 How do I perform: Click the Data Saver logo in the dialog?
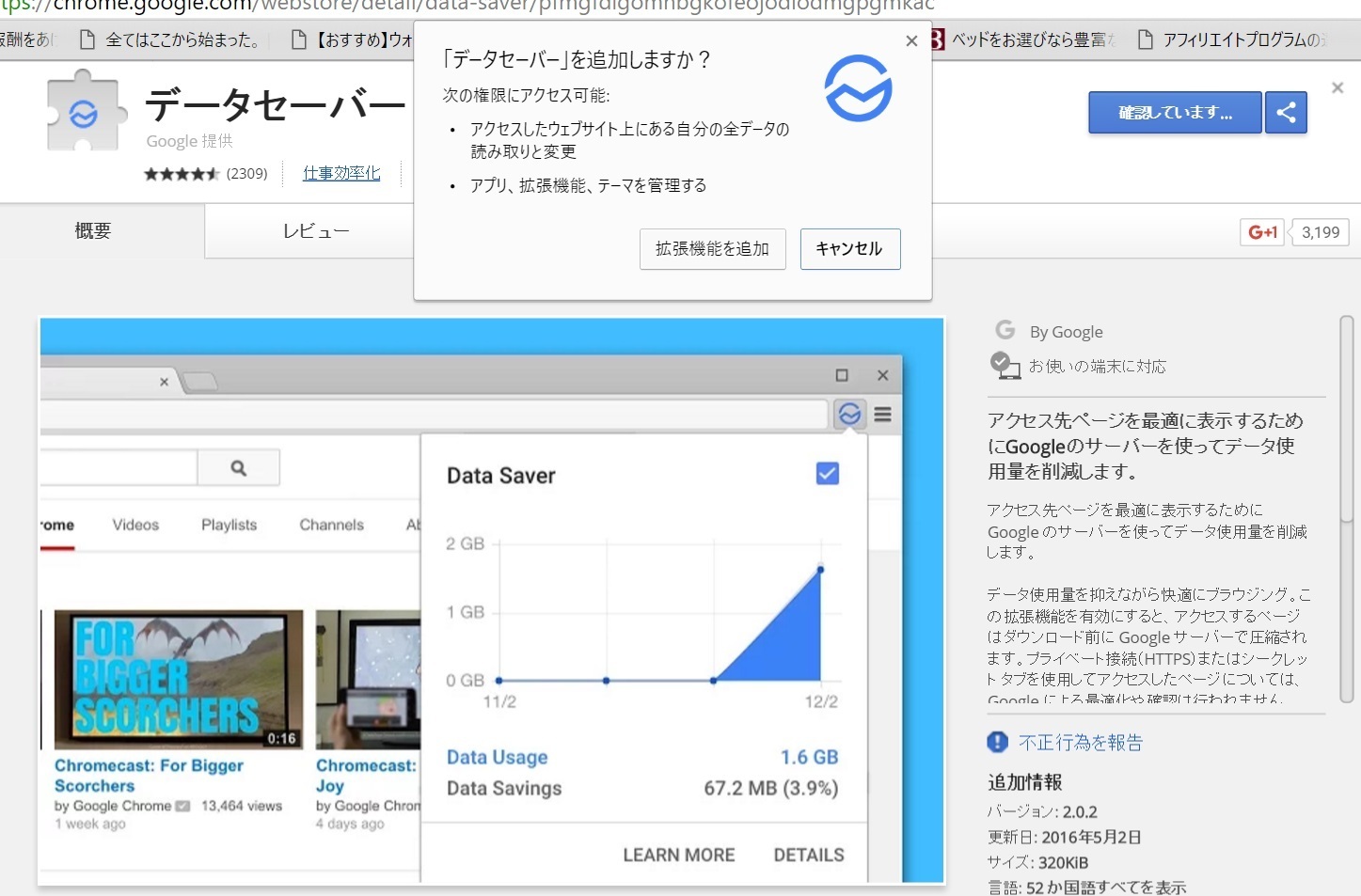[858, 88]
